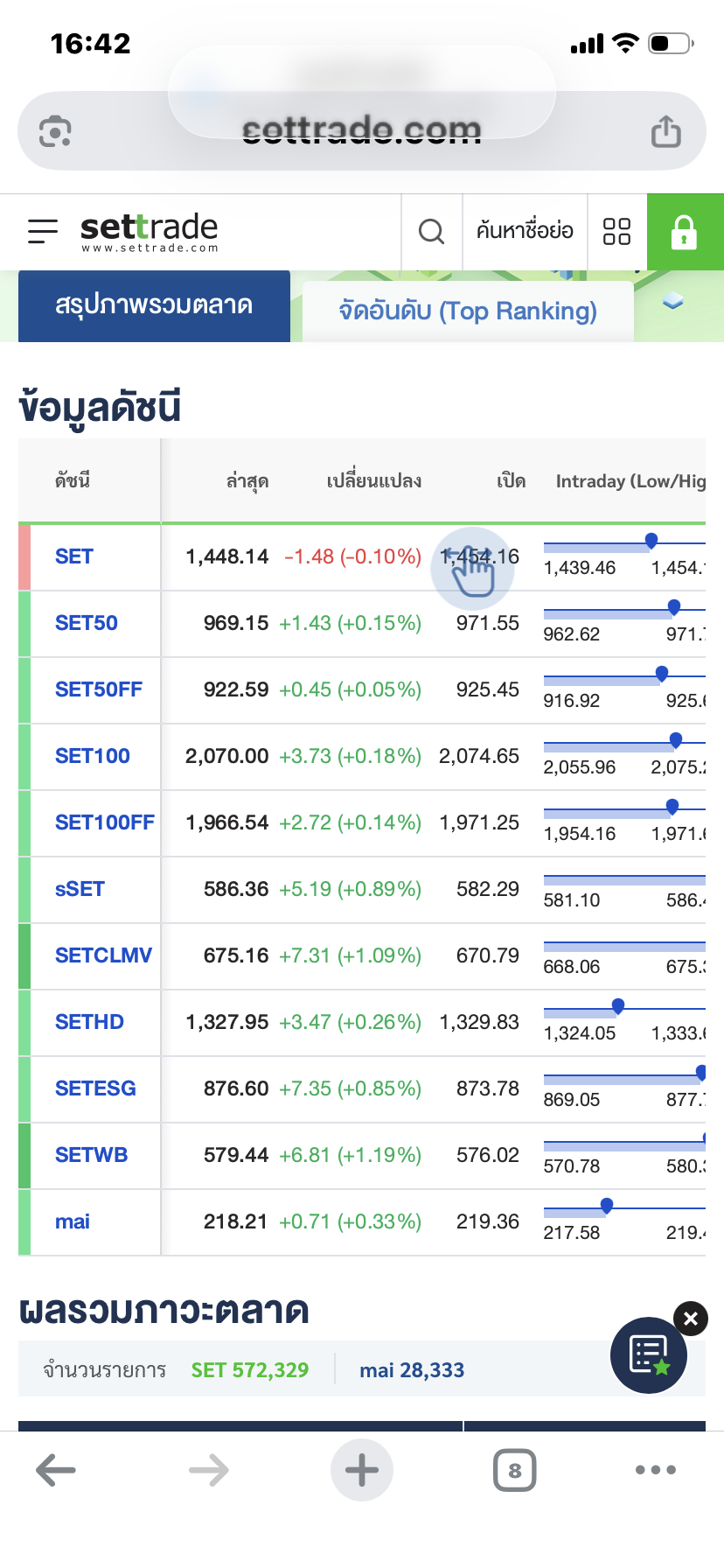Open the four-squares grid menu icon

point(616,232)
